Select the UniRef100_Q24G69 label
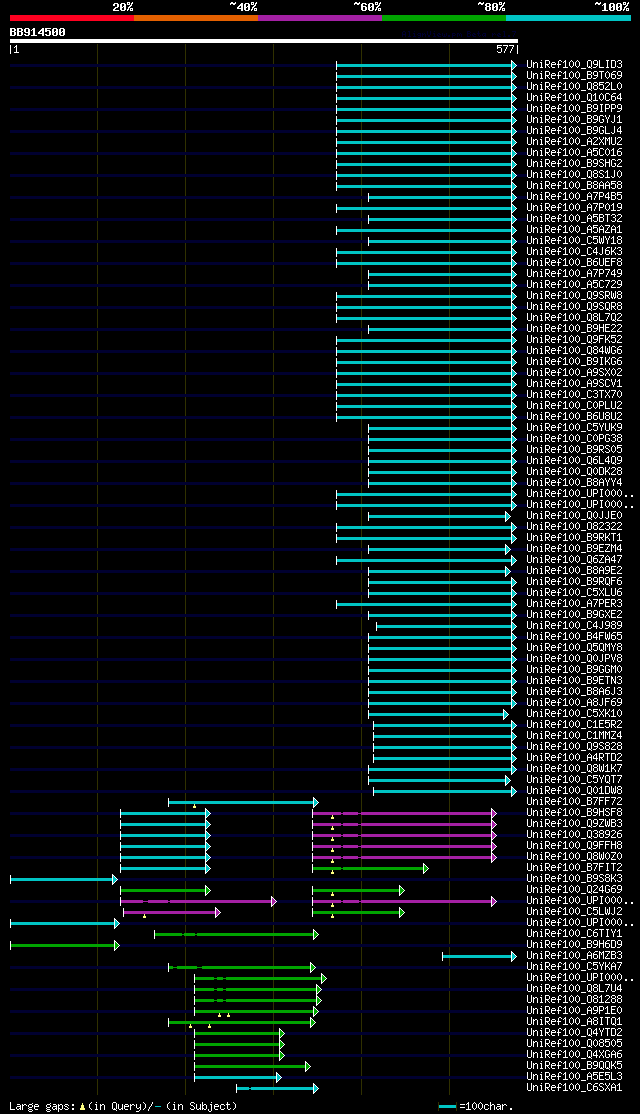This screenshot has width=640, height=1114. [575, 890]
